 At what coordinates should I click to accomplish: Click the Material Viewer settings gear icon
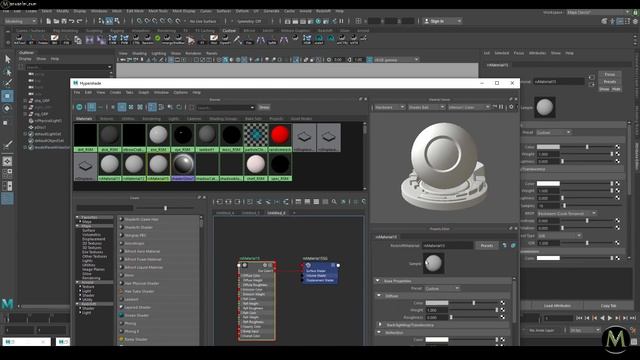(511, 107)
